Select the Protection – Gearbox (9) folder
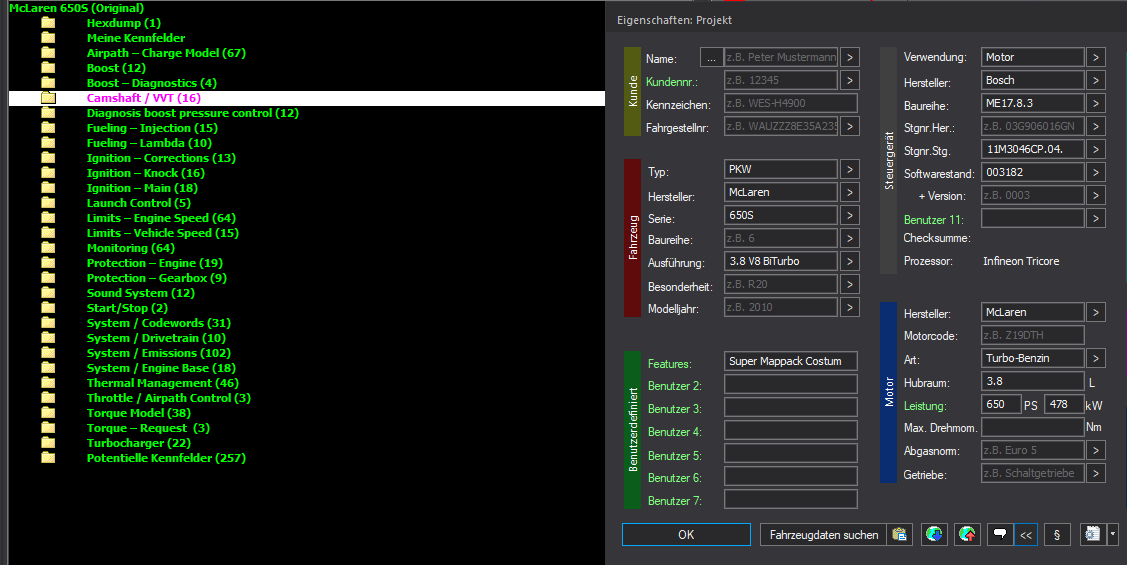The height and width of the screenshot is (565, 1127). click(x=157, y=278)
